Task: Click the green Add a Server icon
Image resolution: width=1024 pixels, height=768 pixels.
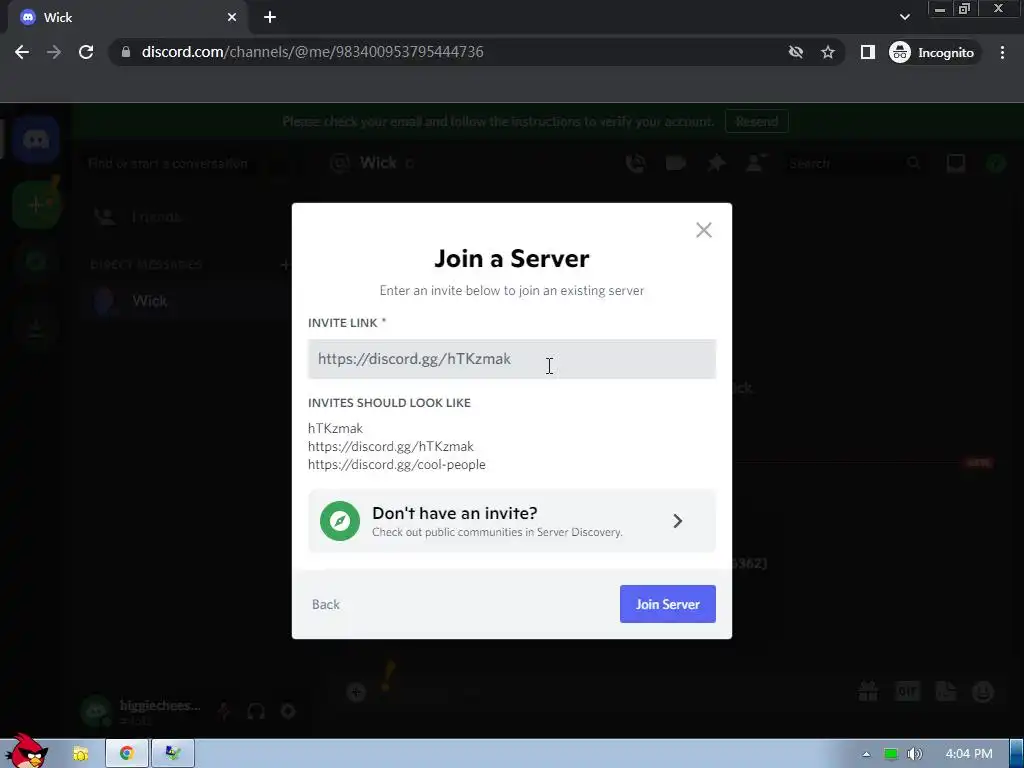Action: click(x=36, y=205)
